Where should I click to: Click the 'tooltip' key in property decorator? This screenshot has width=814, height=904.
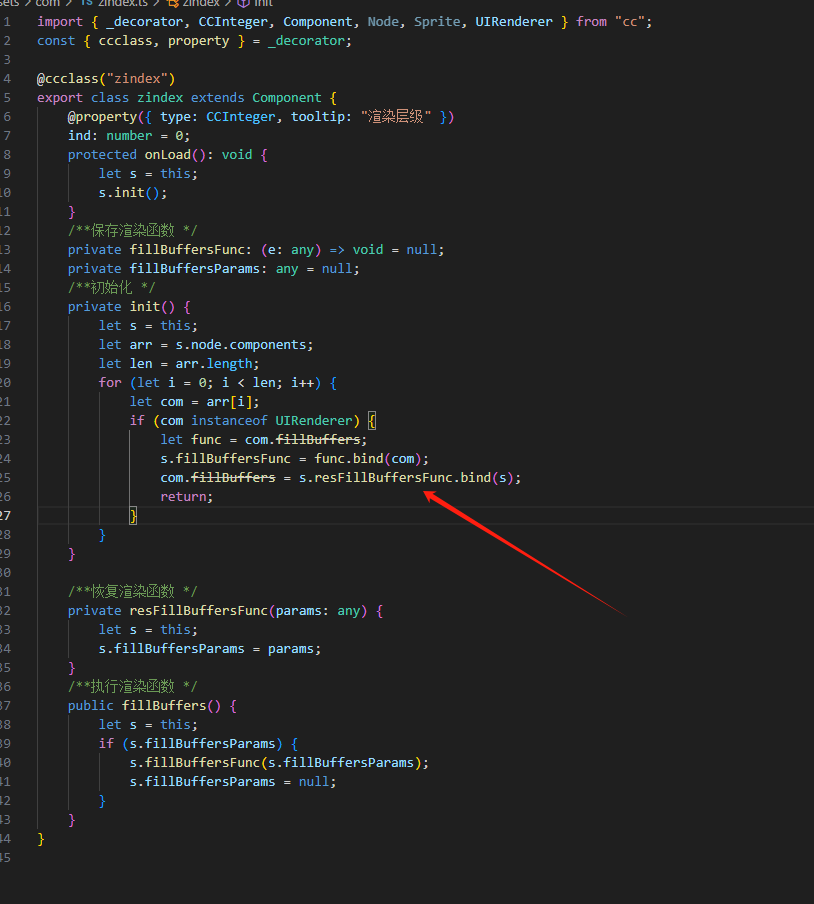point(318,117)
